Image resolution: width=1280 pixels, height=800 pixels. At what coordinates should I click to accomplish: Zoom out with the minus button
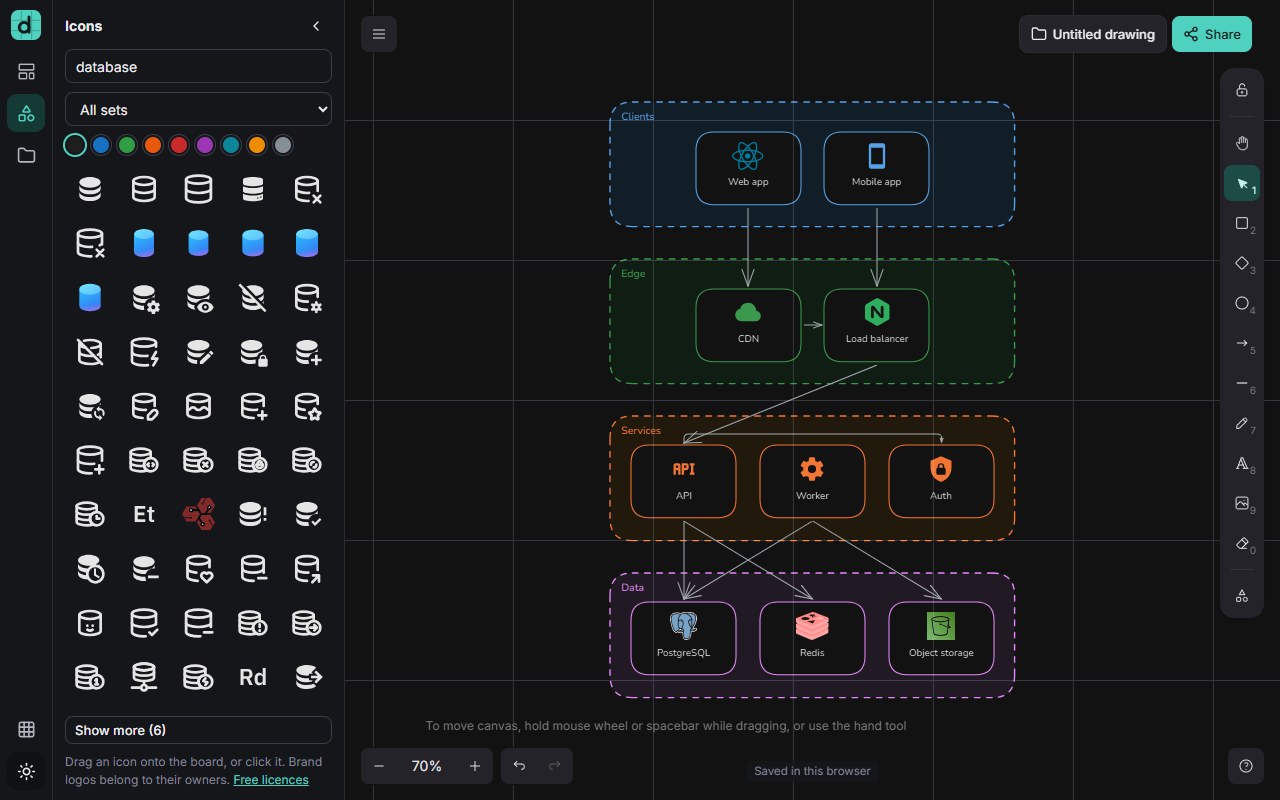pos(379,766)
